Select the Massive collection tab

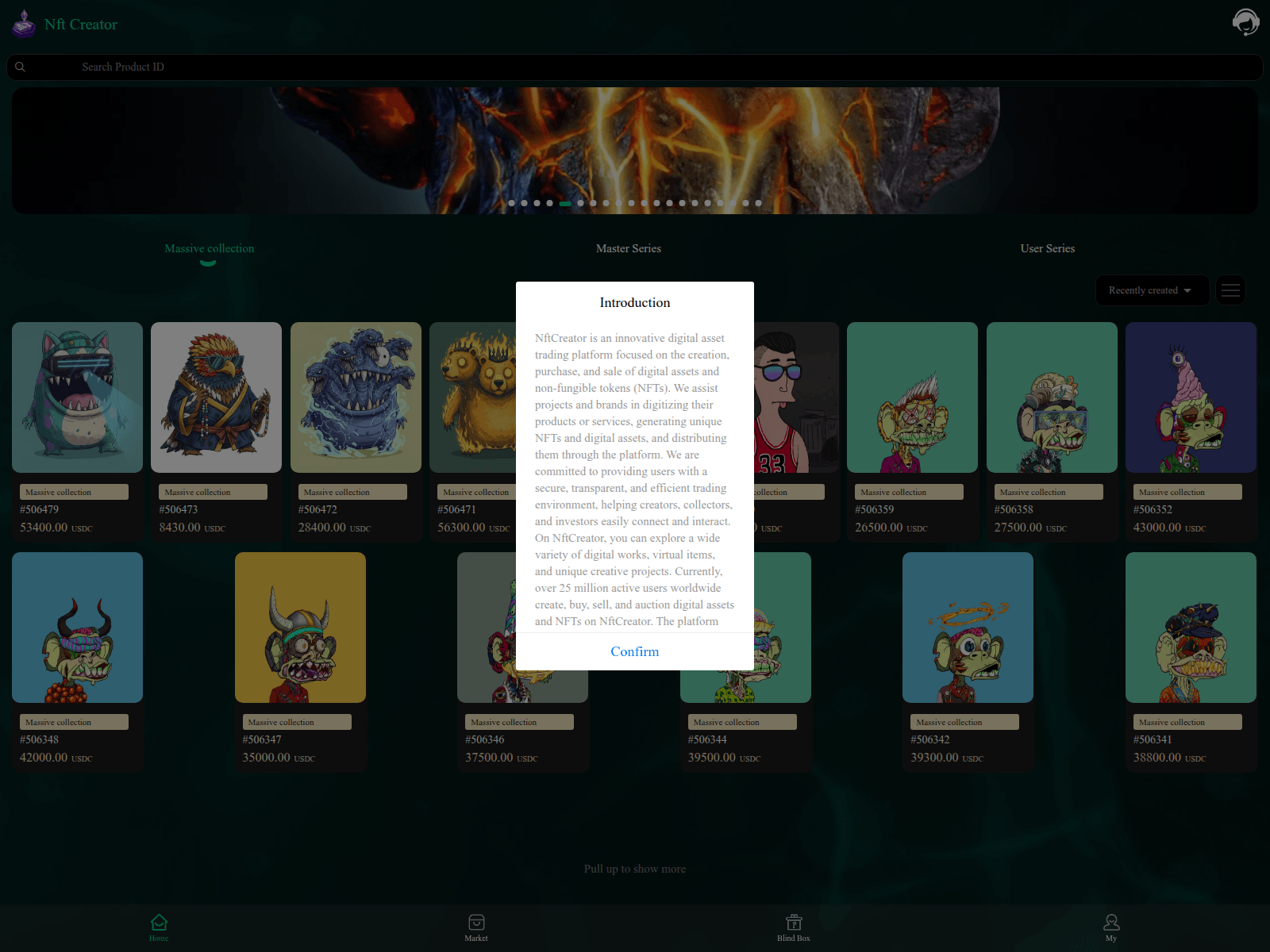click(209, 248)
